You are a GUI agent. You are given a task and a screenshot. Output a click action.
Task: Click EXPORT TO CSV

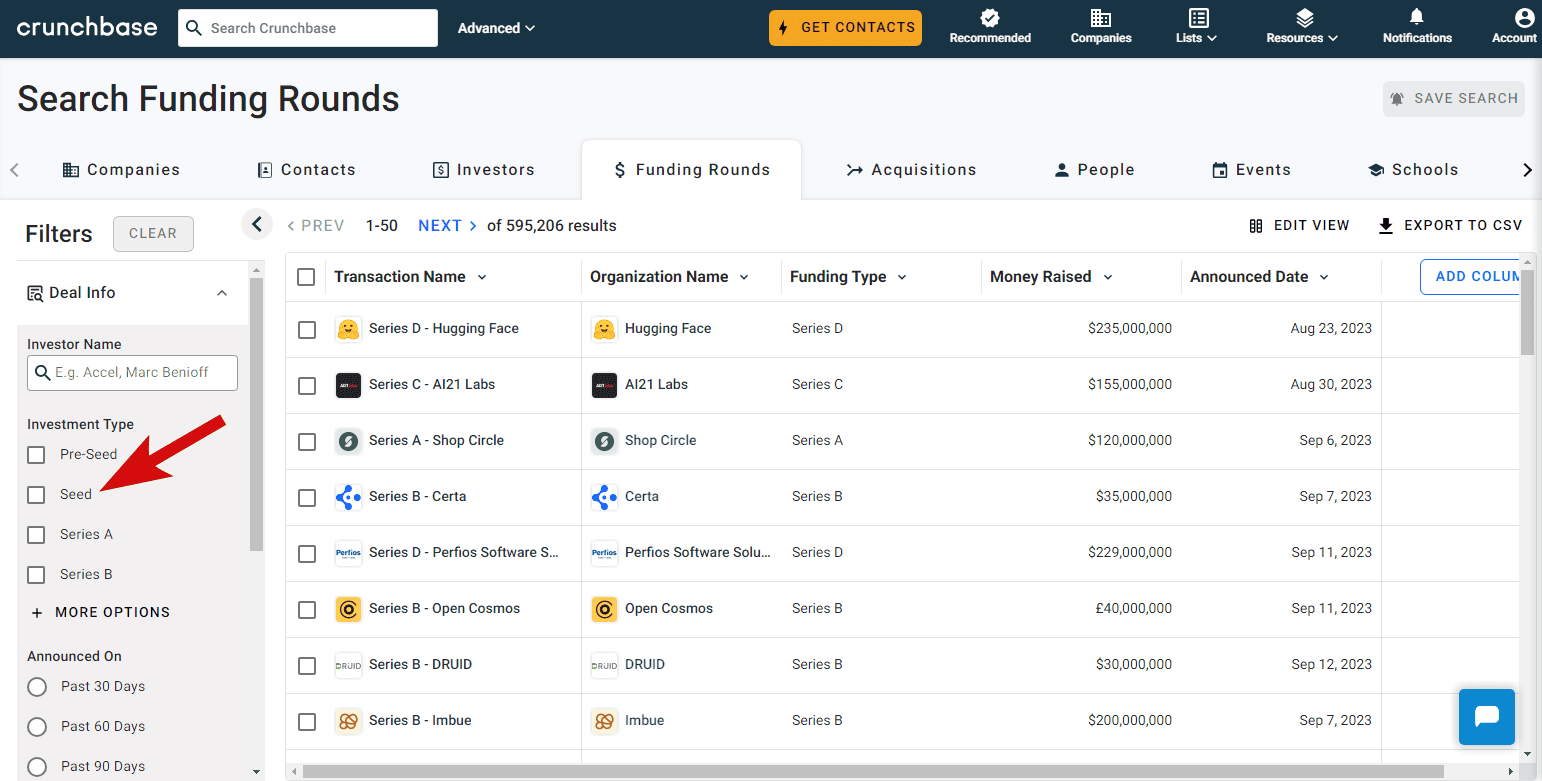pyautogui.click(x=1450, y=226)
